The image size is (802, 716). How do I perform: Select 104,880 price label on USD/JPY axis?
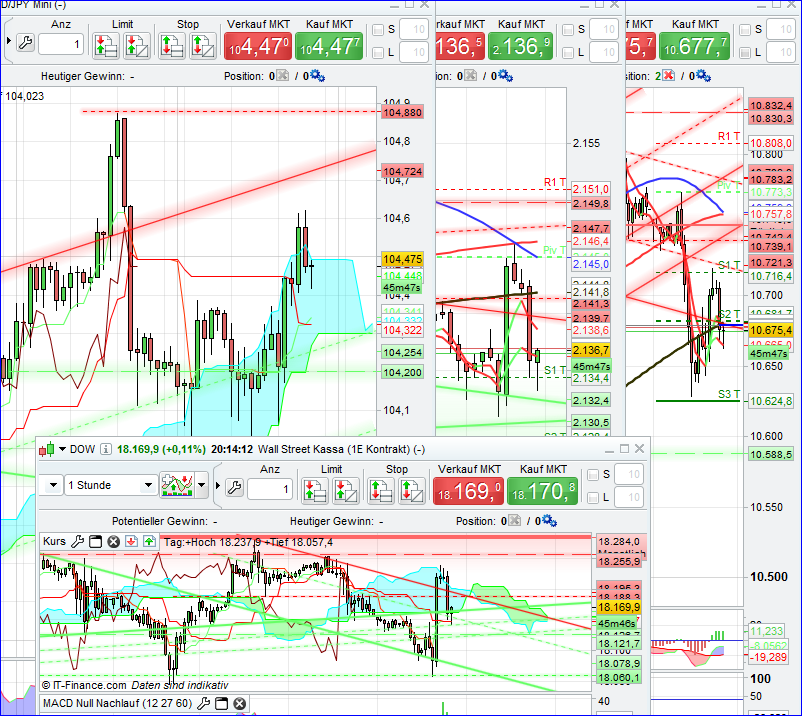pos(403,113)
